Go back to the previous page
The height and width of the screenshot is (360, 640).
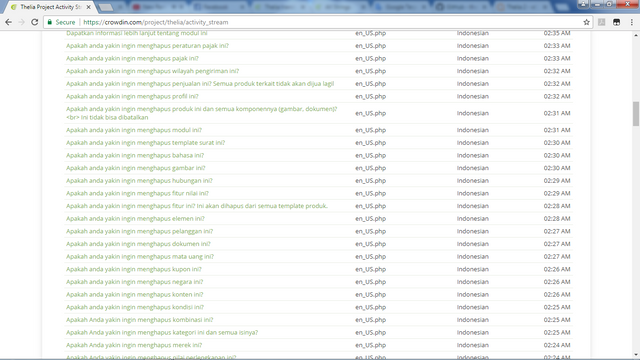8,22
